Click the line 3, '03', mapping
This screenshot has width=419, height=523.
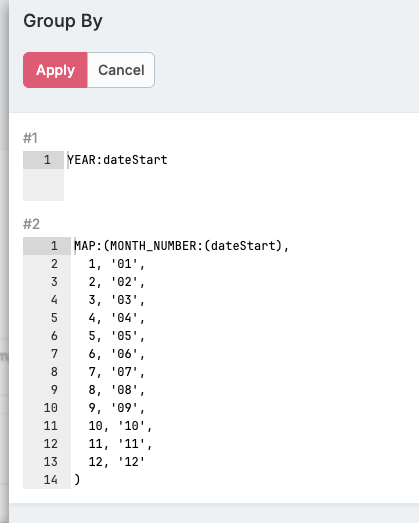click(116, 300)
